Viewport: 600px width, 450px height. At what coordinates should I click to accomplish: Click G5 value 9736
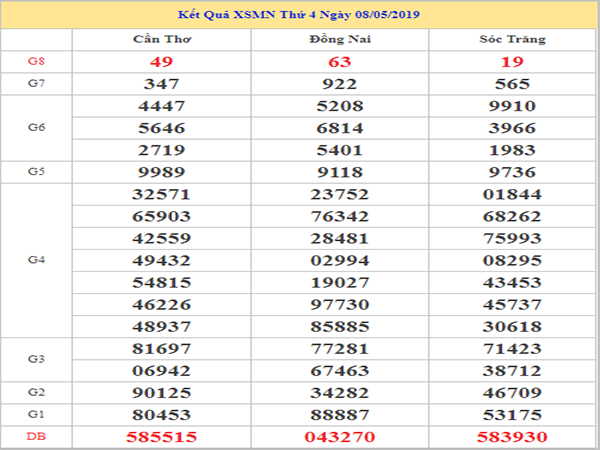(x=512, y=172)
